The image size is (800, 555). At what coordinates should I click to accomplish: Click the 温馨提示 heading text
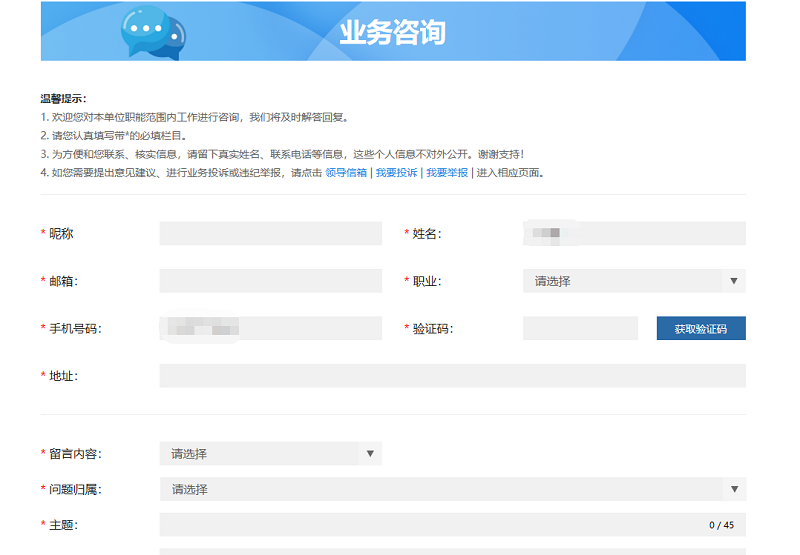(x=63, y=98)
